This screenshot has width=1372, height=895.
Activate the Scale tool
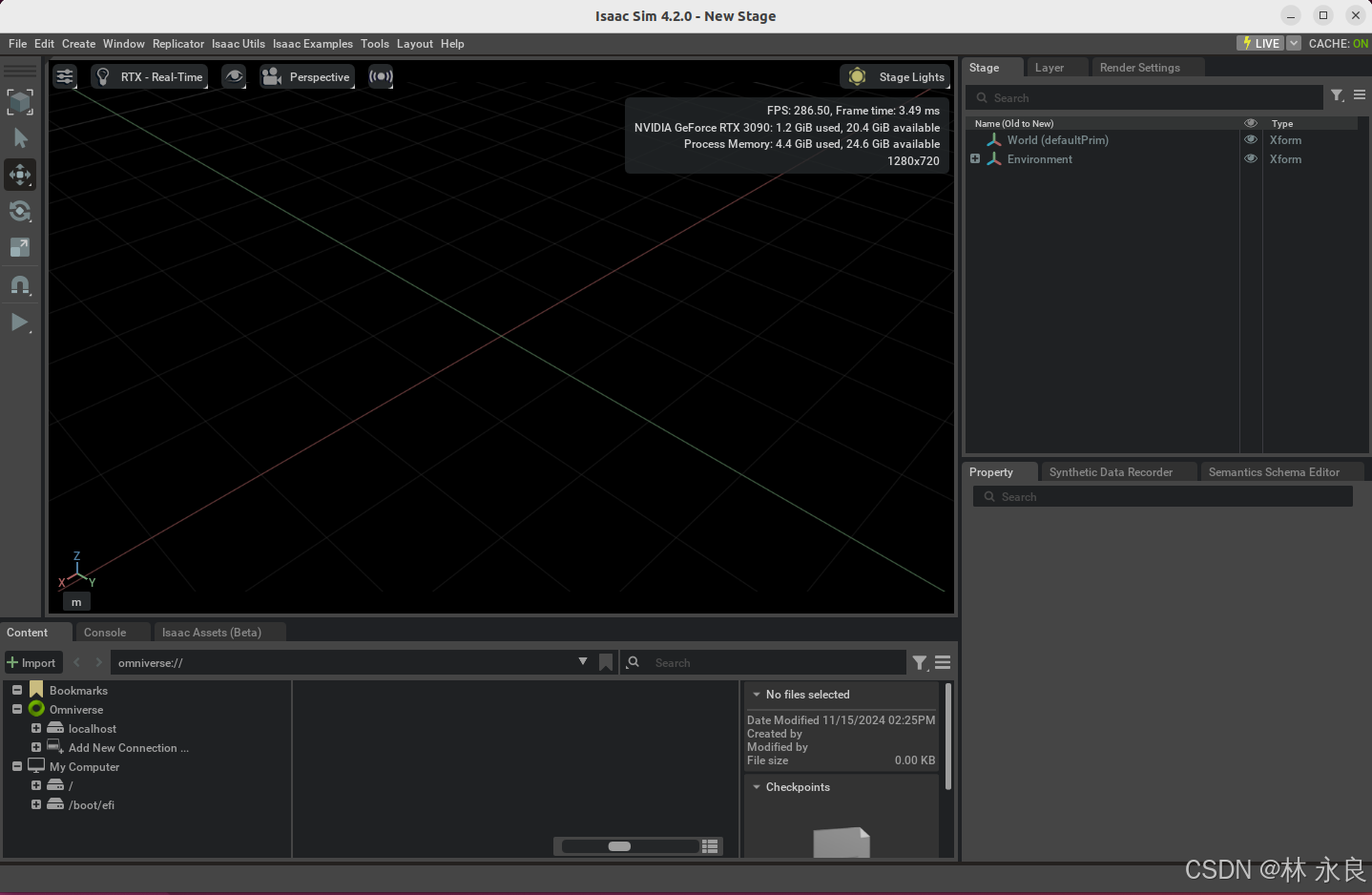click(x=20, y=247)
